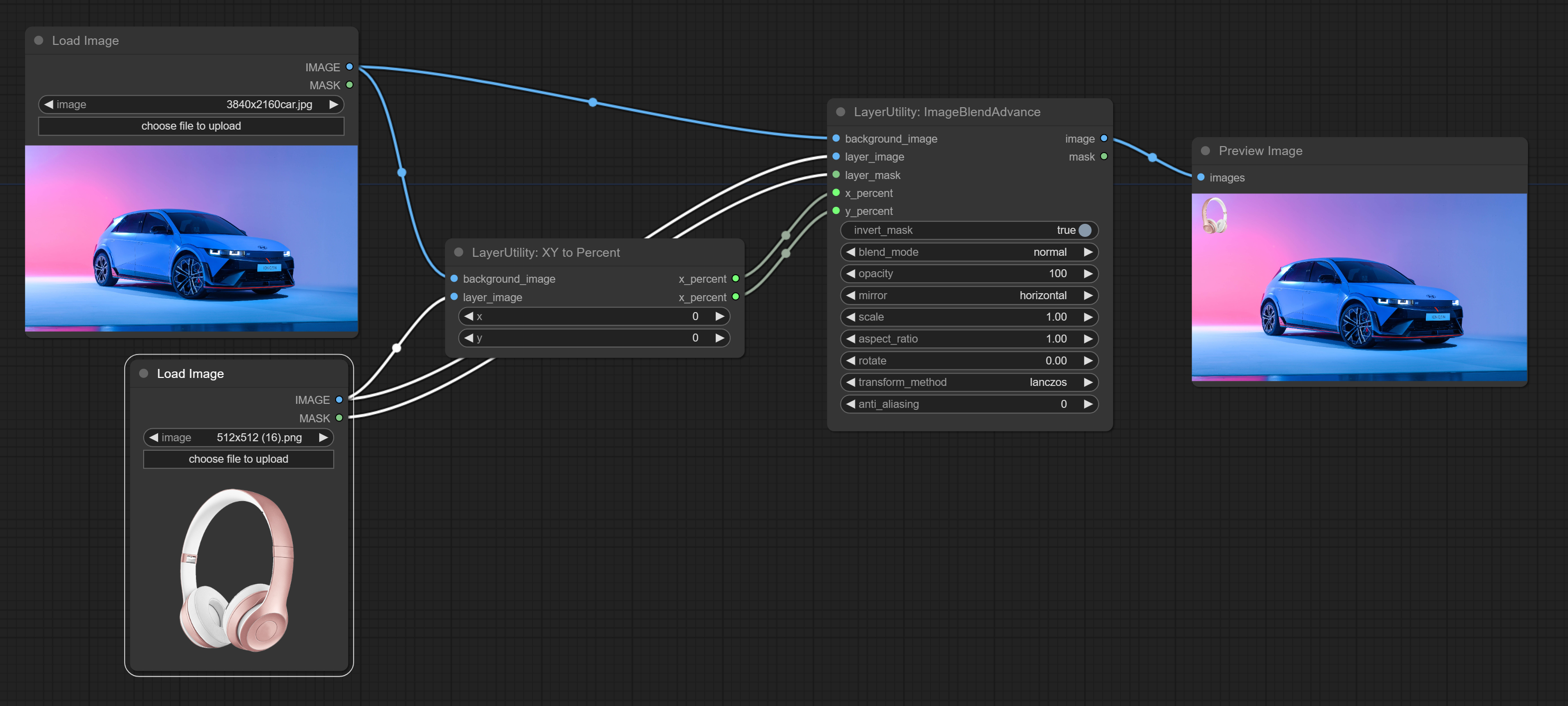
Task: Click headphones Load Image MASK output port
Action: coord(339,418)
